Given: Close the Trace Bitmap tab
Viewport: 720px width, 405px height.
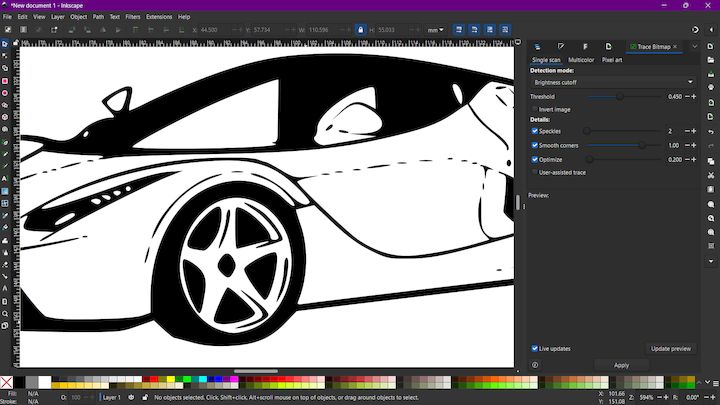Looking at the screenshot, I should click(675, 47).
